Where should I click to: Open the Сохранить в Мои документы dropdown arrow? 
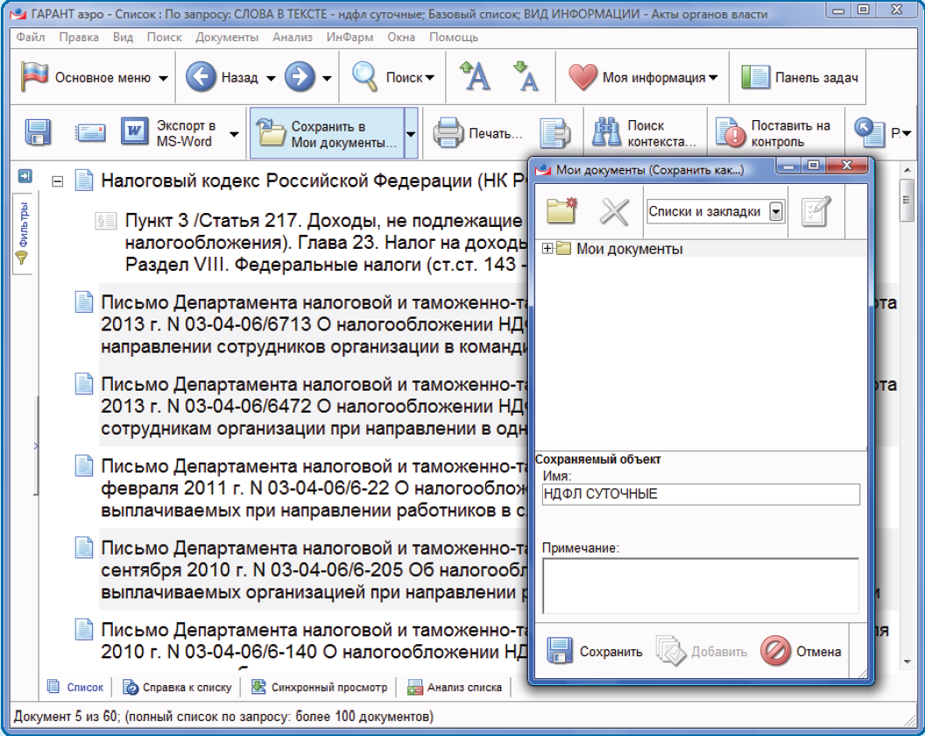[410, 133]
